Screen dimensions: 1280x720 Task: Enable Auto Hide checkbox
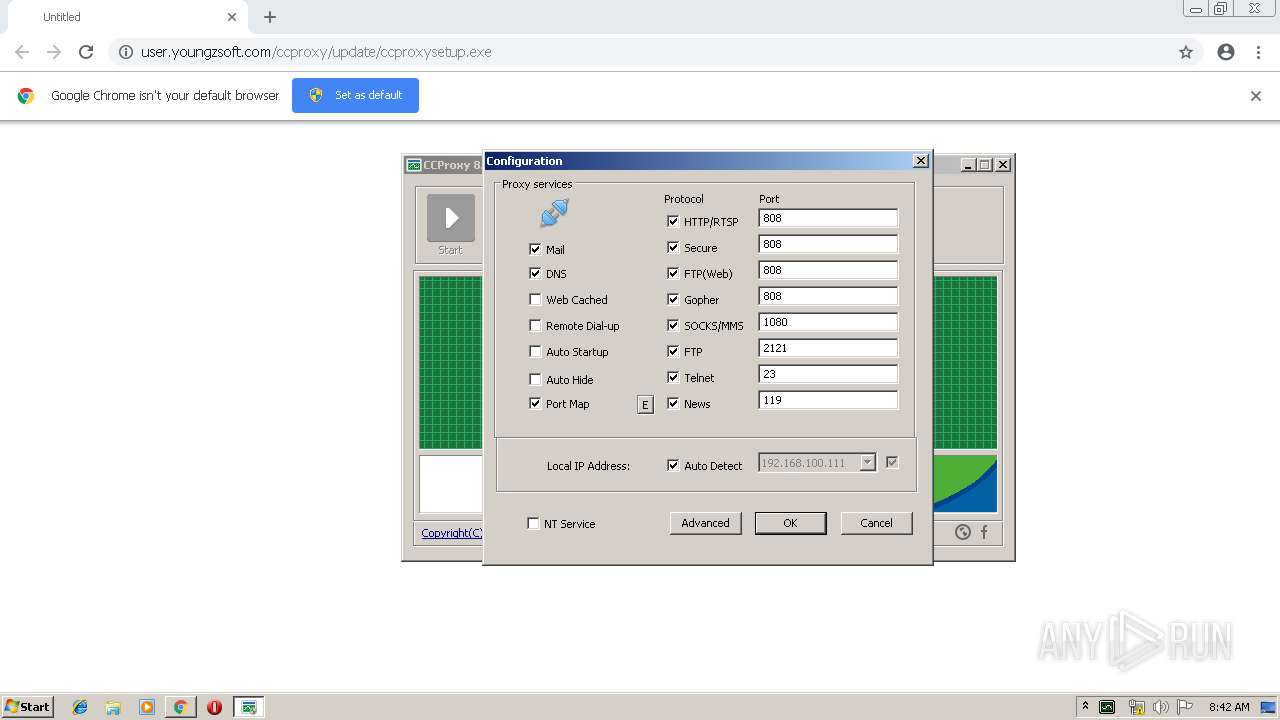(x=535, y=379)
